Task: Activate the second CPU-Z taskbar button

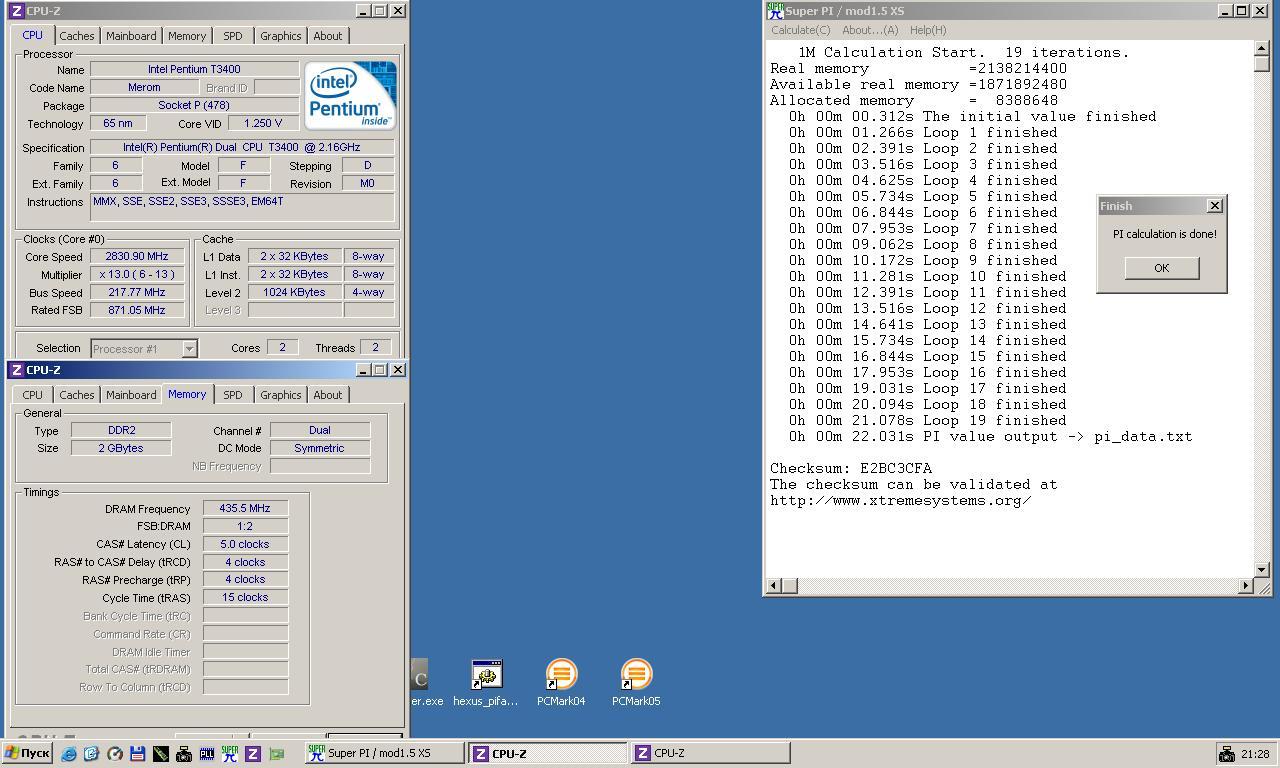Action: click(710, 753)
